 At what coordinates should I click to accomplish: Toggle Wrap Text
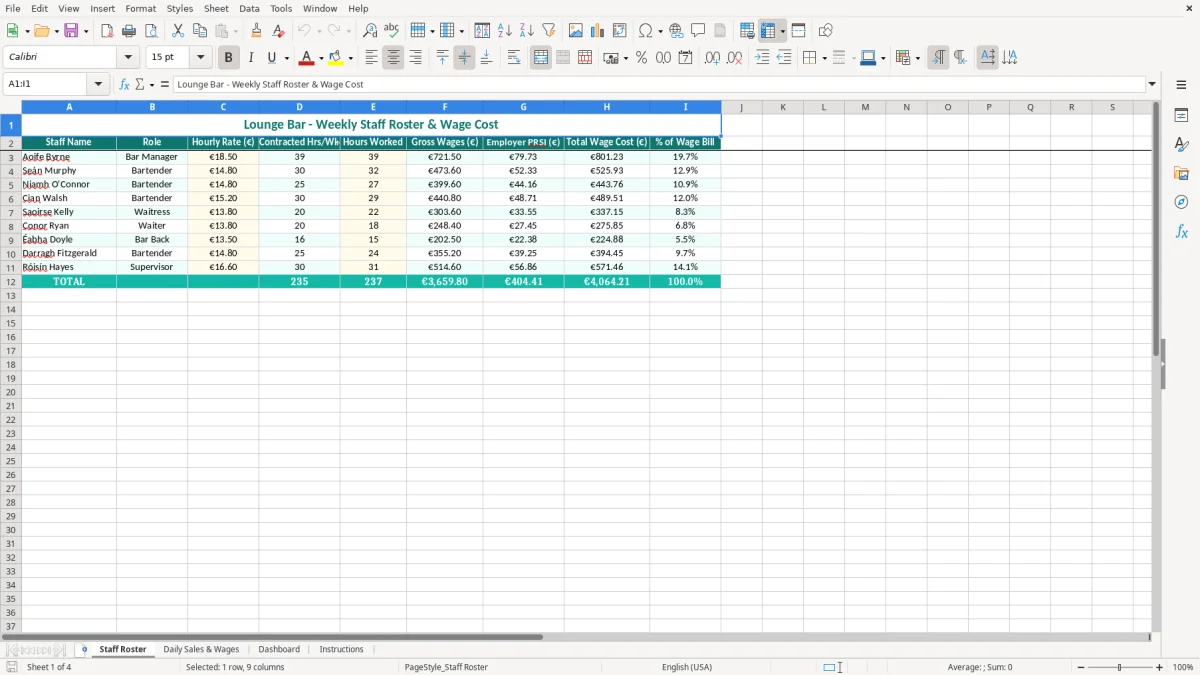point(513,58)
